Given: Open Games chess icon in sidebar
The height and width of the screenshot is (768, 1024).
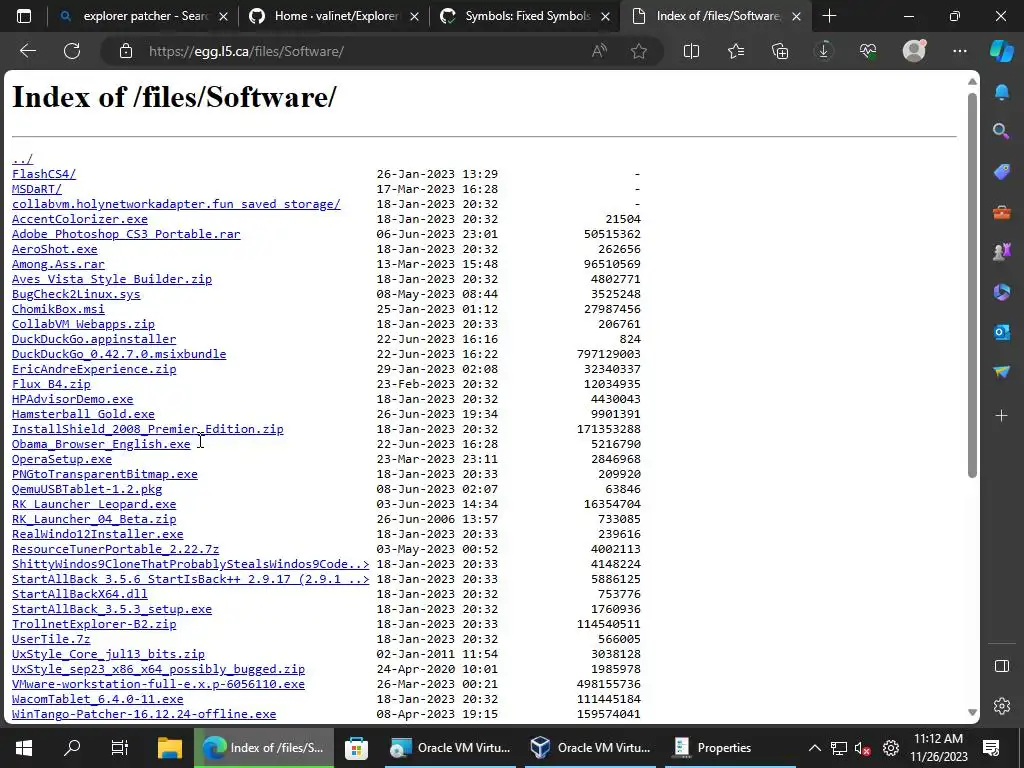Looking at the screenshot, I should pos(1001,251).
